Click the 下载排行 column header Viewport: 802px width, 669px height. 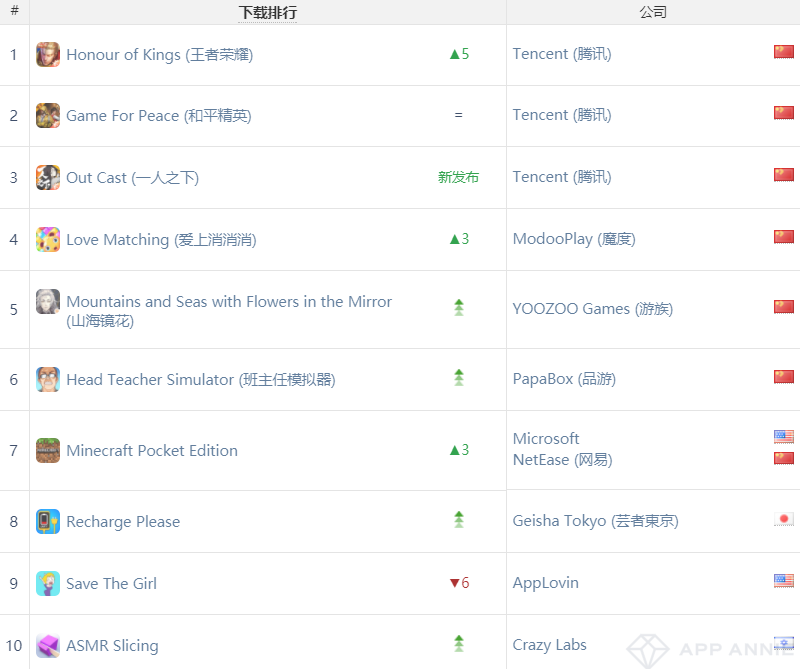tap(268, 12)
